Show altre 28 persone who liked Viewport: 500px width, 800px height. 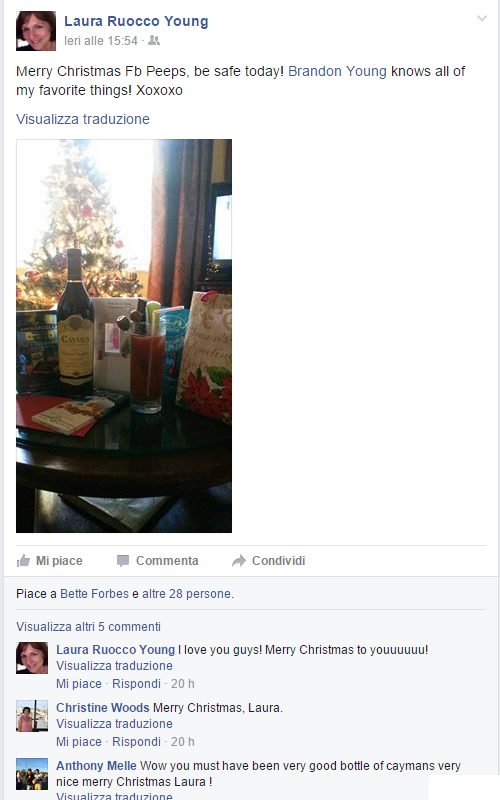tap(187, 594)
